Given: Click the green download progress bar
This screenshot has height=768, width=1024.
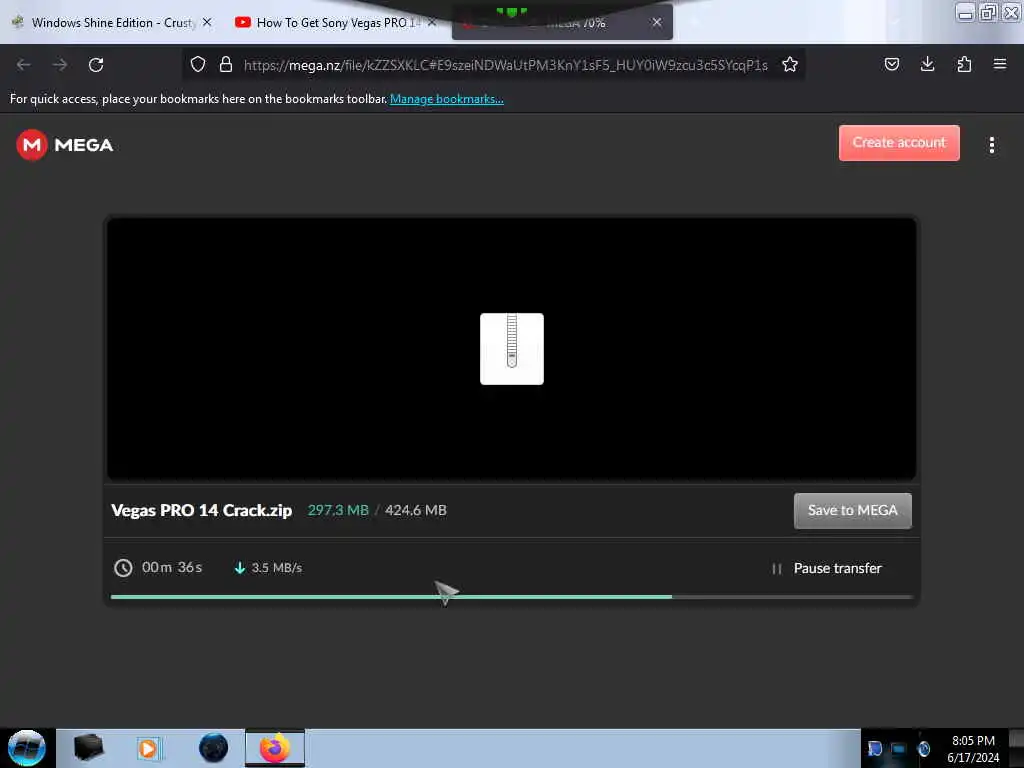Looking at the screenshot, I should point(391,596).
